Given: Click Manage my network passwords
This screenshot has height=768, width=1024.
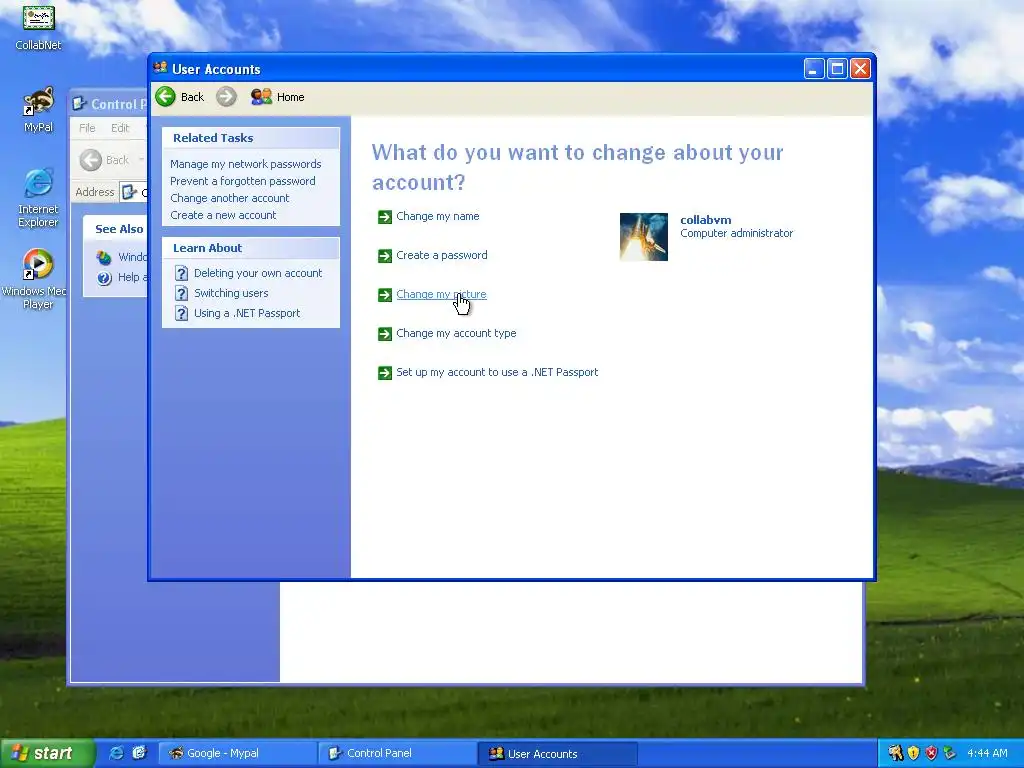Looking at the screenshot, I should [246, 164].
